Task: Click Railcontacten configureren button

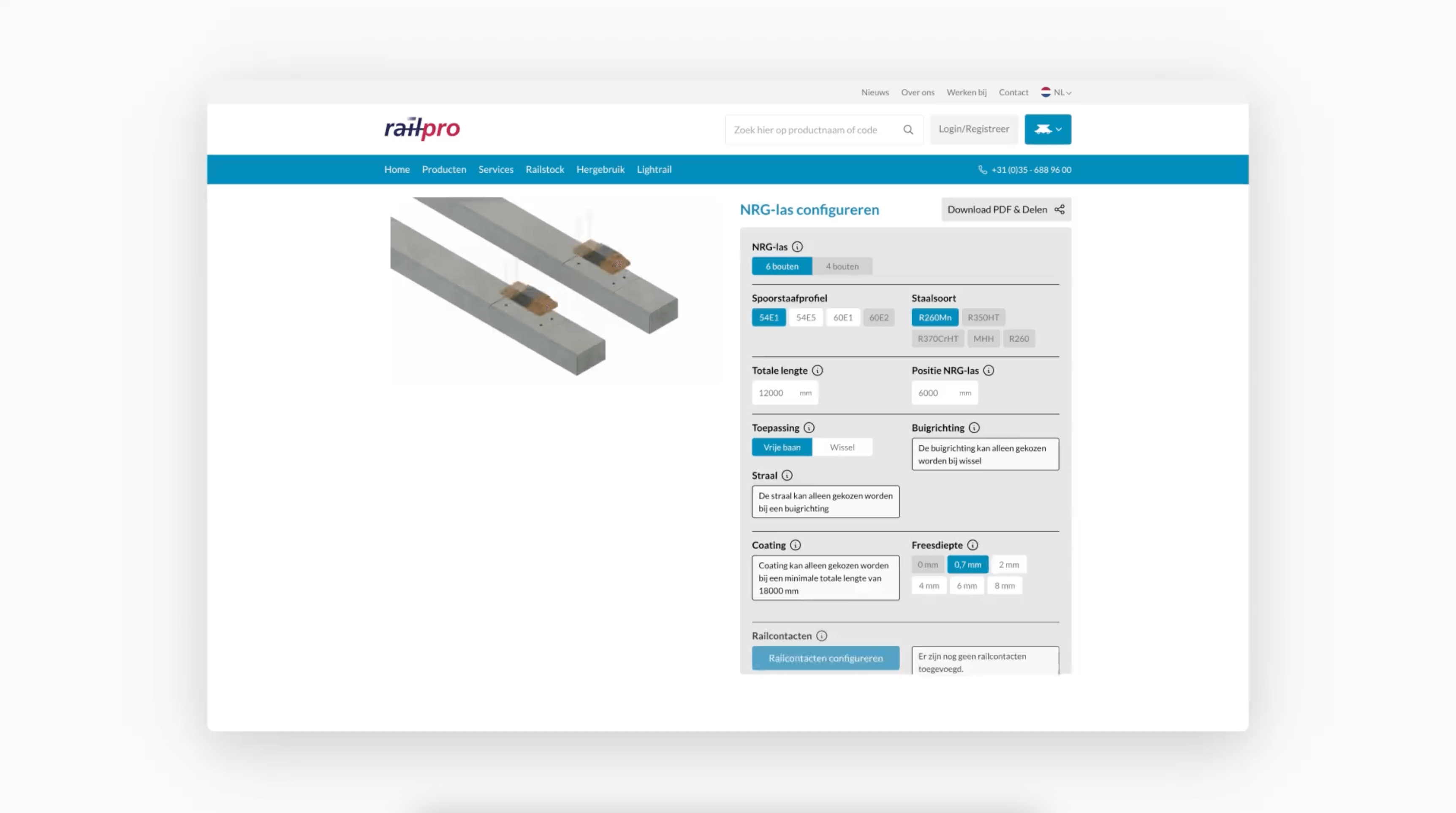Action: point(825,658)
